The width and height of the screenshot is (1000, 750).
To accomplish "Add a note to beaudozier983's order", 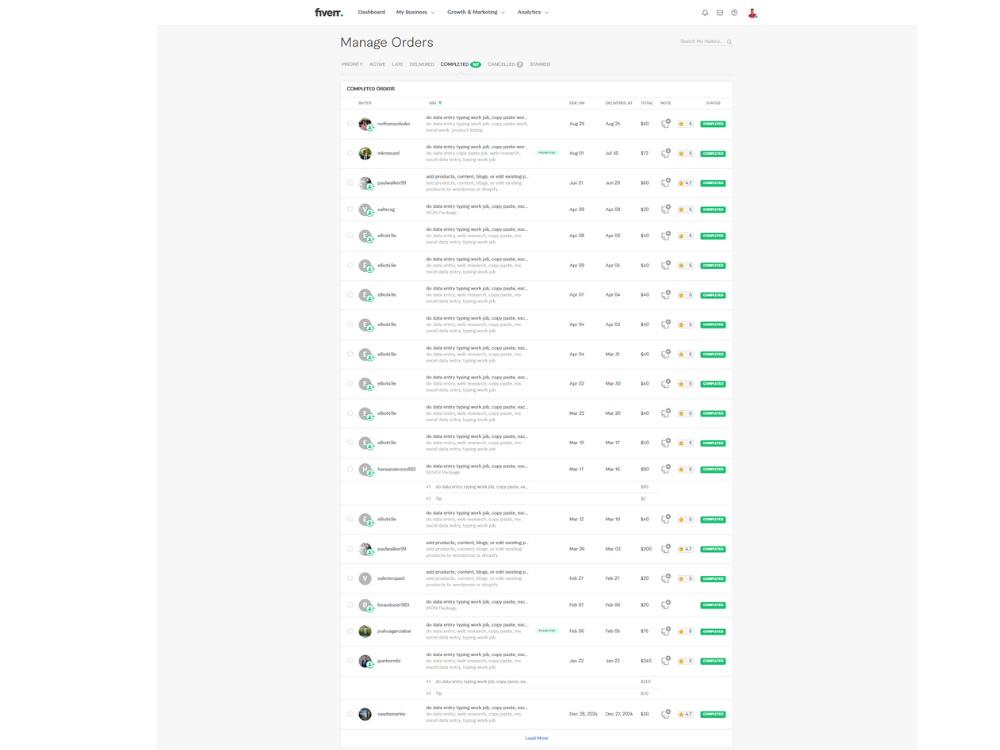I will pyautogui.click(x=665, y=605).
